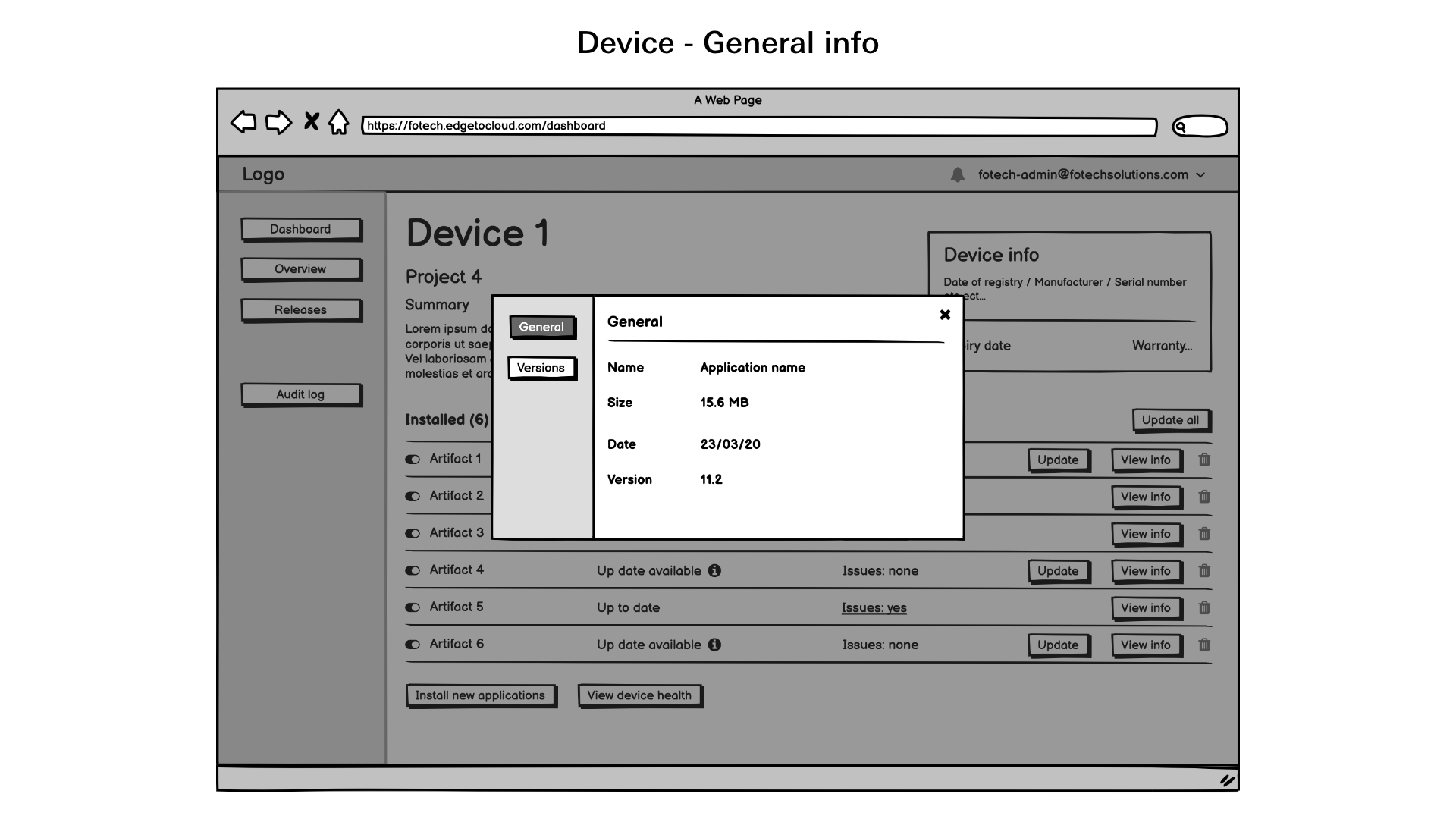Click info icon next to Artifact 6 update

[x=714, y=645]
